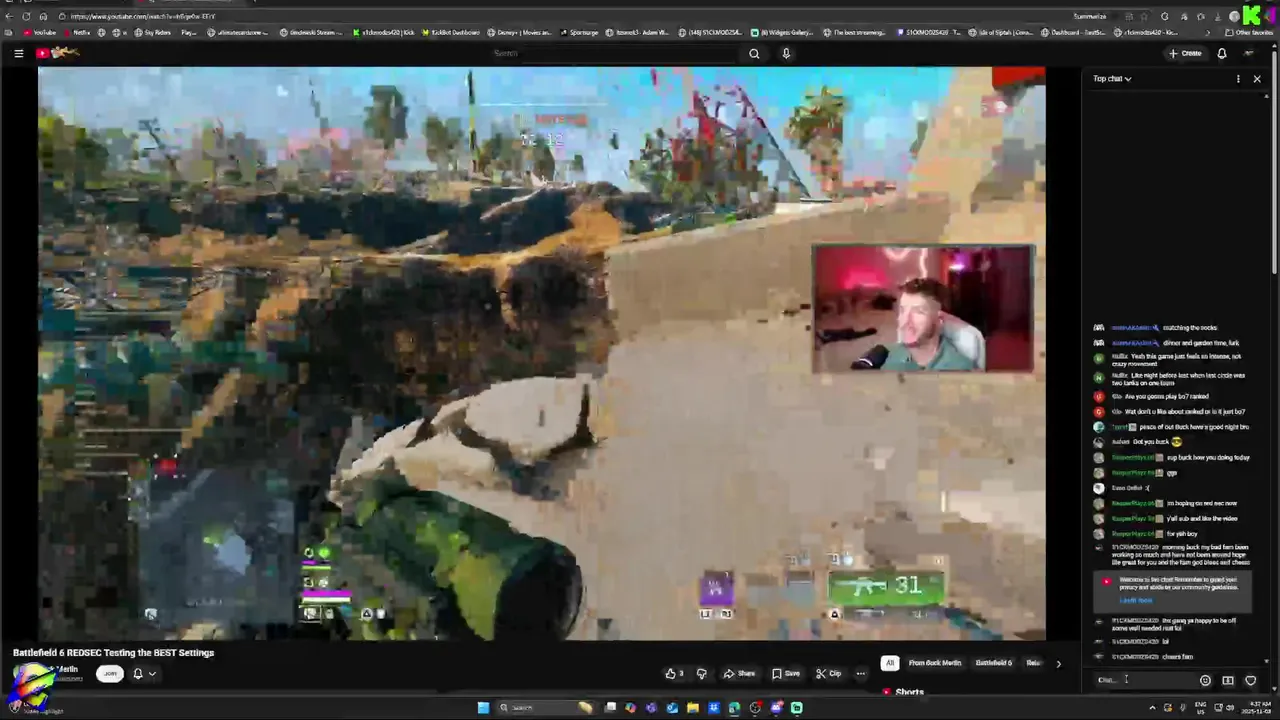Image resolution: width=1280 pixels, height=720 pixels.
Task: Click the Join membership button
Action: (x=110, y=673)
